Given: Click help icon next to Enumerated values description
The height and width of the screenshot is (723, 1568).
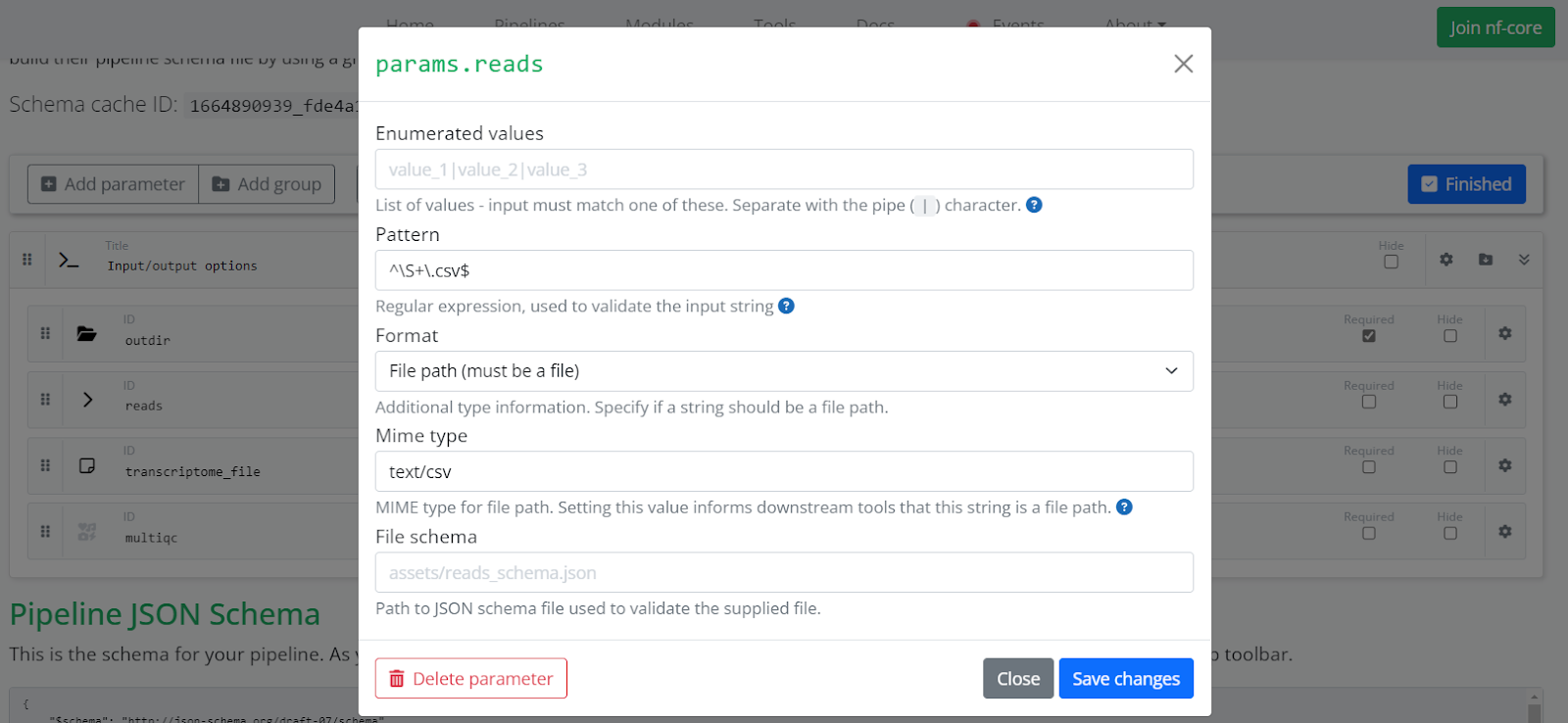Looking at the screenshot, I should 1034,205.
